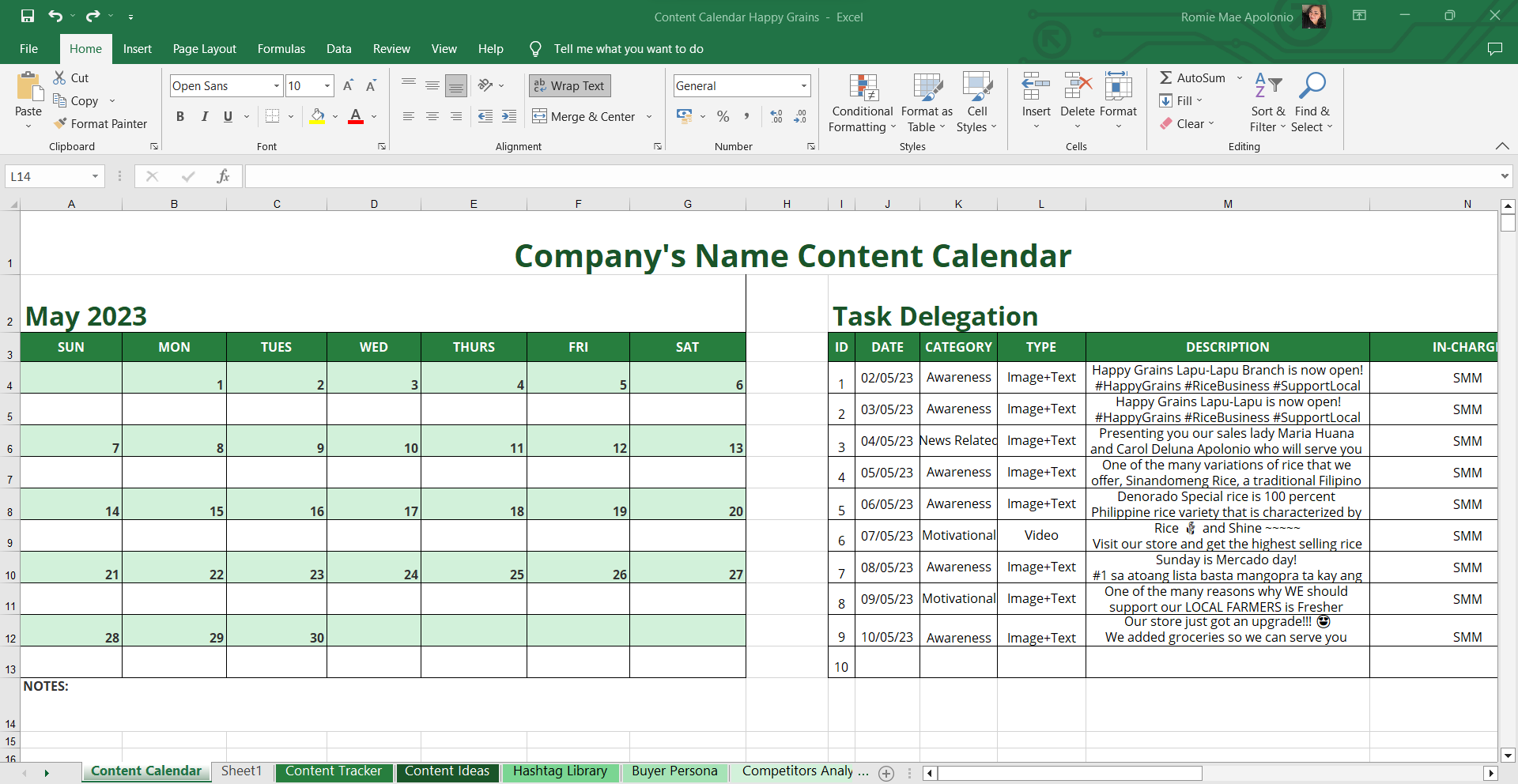The width and height of the screenshot is (1518, 784).
Task: Toggle Center horizontal alignment
Action: coord(432,116)
